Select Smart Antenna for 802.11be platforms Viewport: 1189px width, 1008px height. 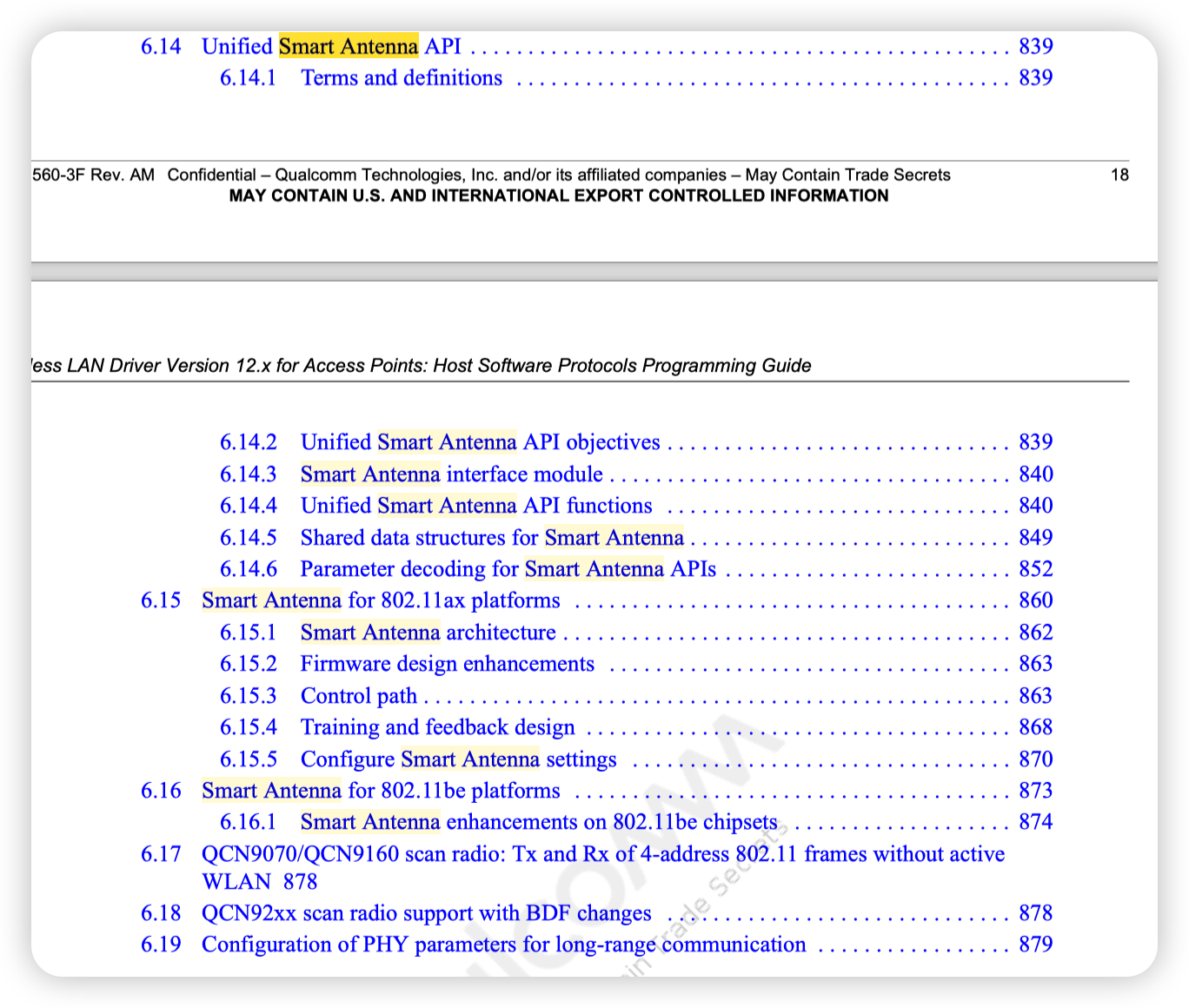(x=380, y=791)
